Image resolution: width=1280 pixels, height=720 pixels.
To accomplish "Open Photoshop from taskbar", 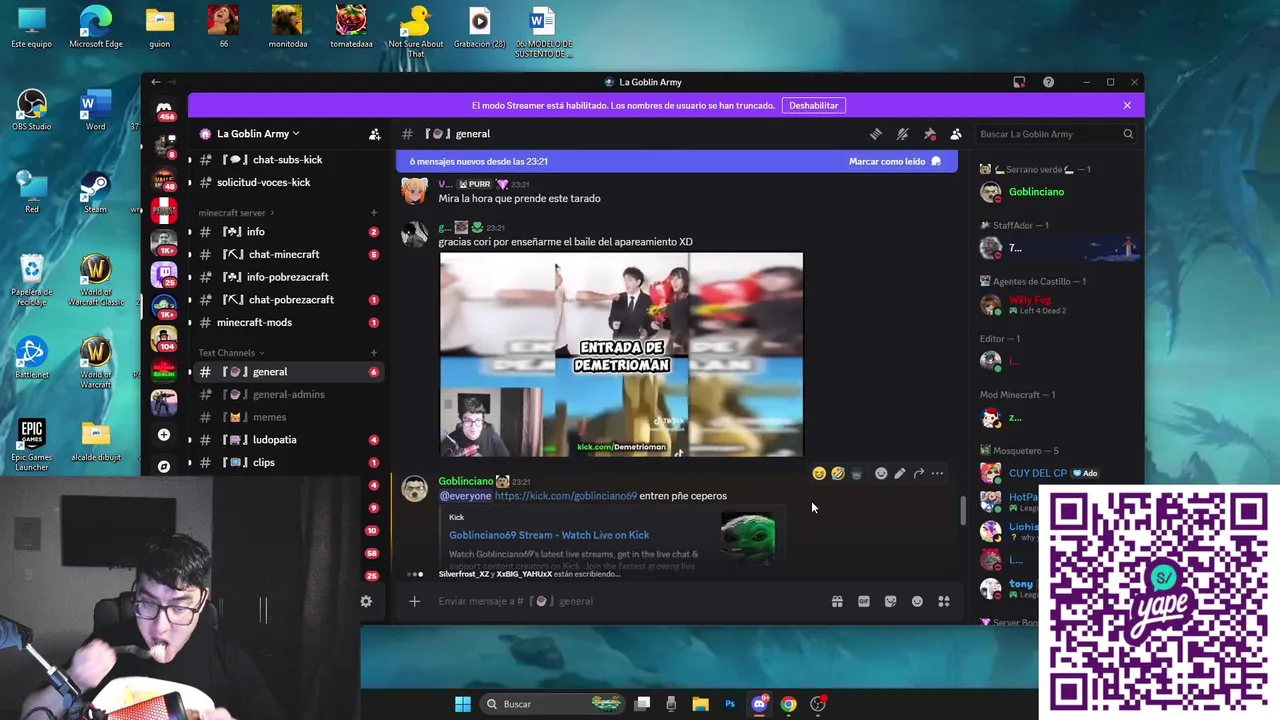I will 730,704.
